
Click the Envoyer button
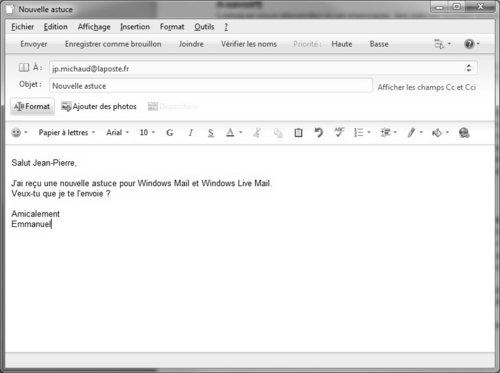34,44
